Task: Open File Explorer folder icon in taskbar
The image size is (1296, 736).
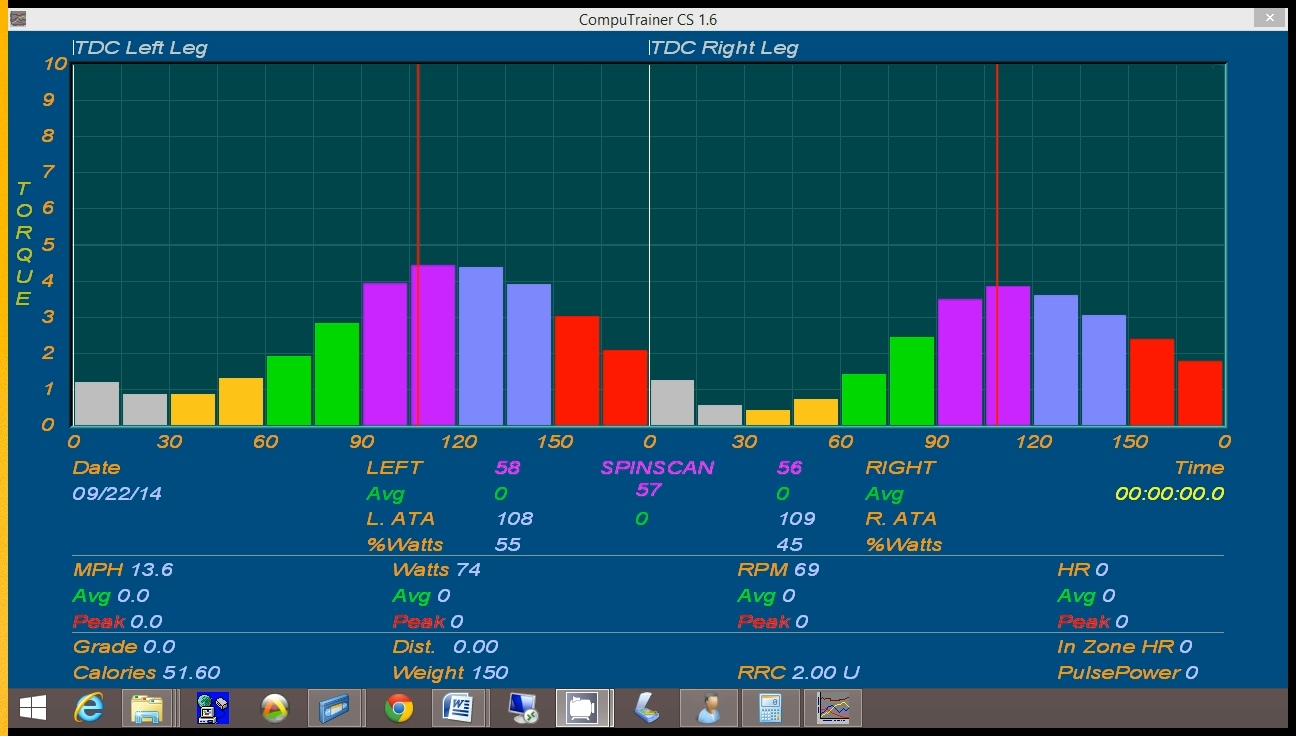Action: [x=148, y=709]
